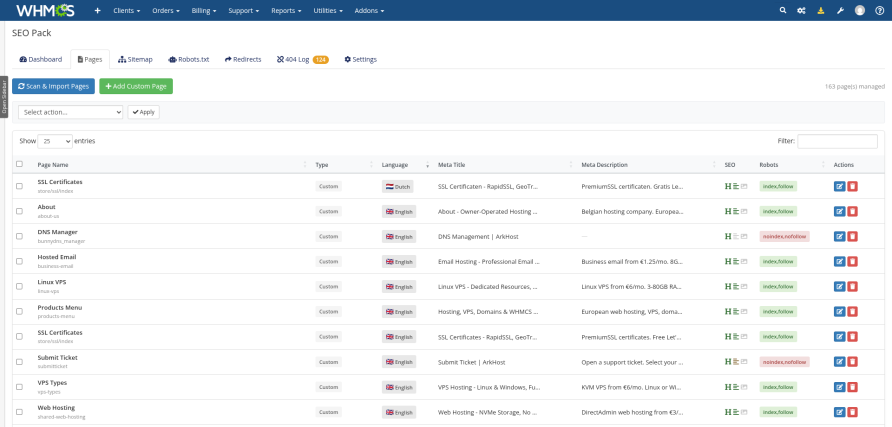The width and height of the screenshot is (892, 427).
Task: Check the Web Hosting row checkbox
Action: (x=19, y=412)
